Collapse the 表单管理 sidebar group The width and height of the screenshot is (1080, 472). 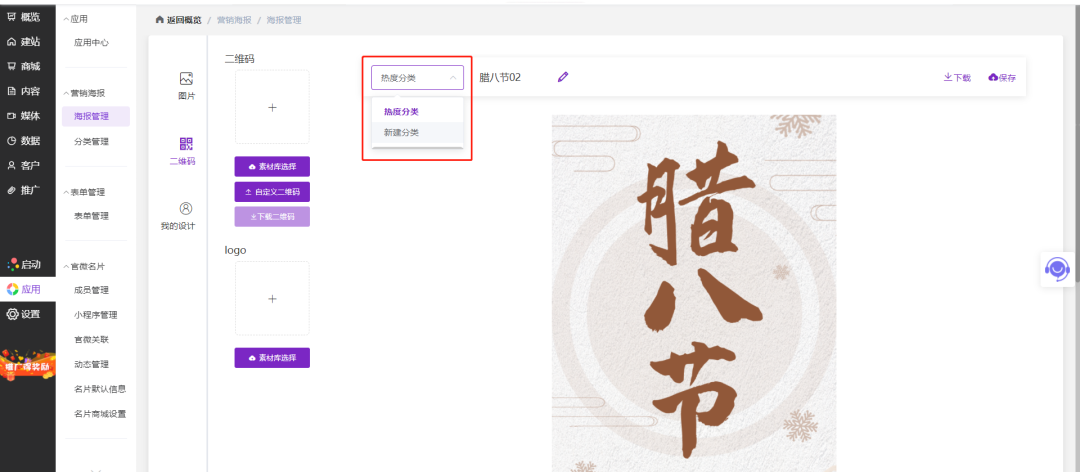point(66,192)
